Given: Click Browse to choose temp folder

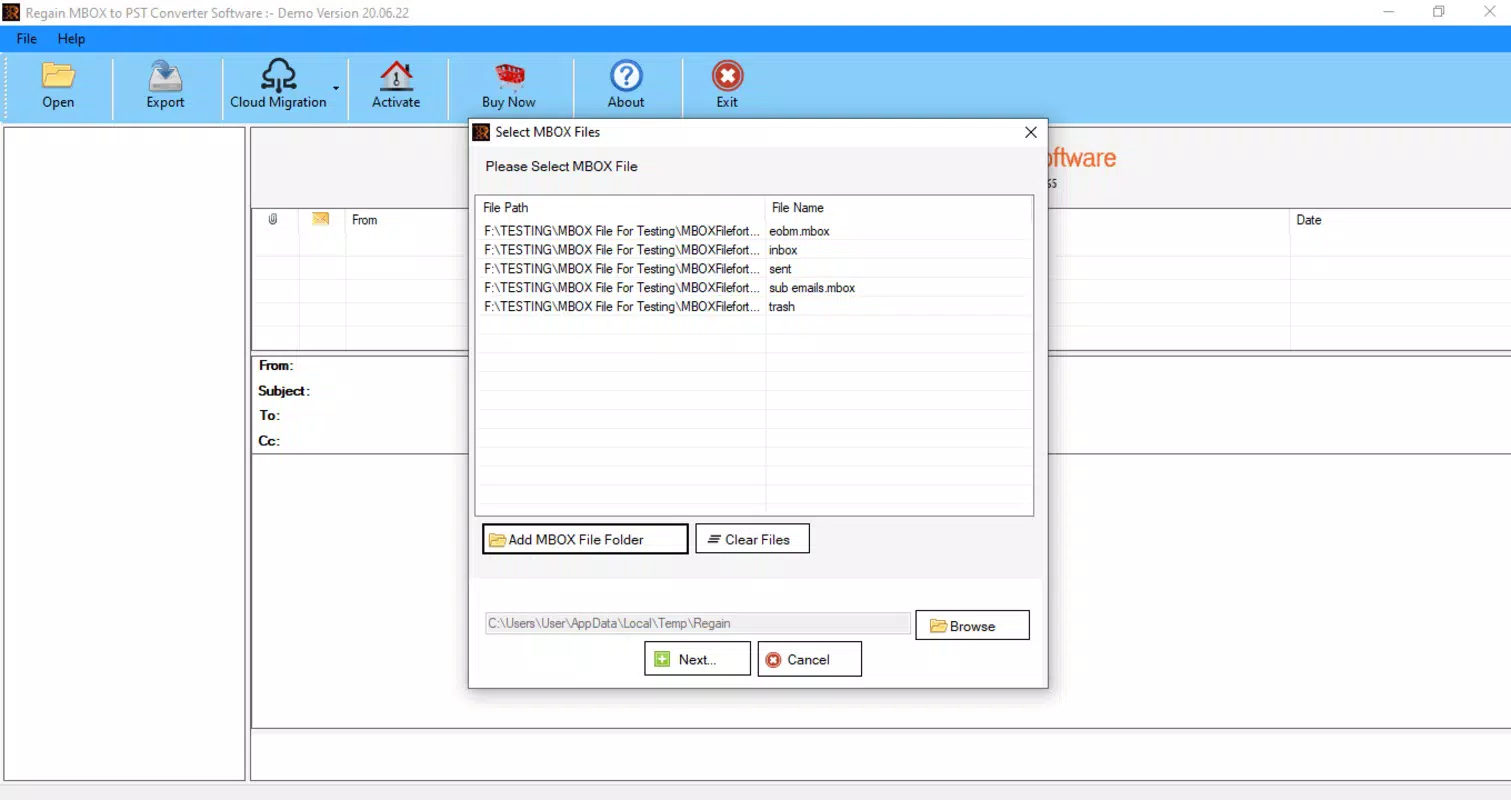Looking at the screenshot, I should click(972, 626).
